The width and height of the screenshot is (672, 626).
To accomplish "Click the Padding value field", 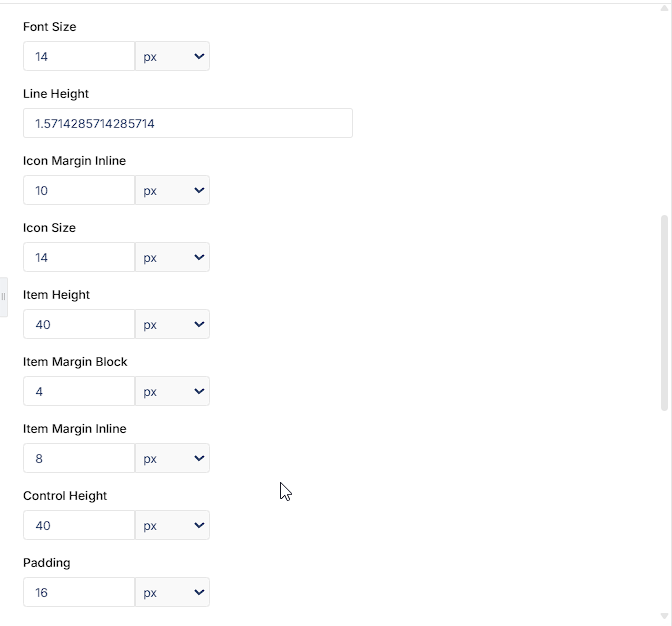I will 79,592.
